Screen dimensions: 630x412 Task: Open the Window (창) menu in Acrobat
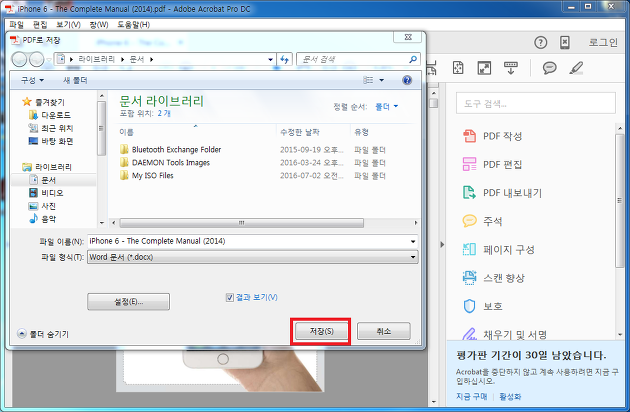coord(99,25)
